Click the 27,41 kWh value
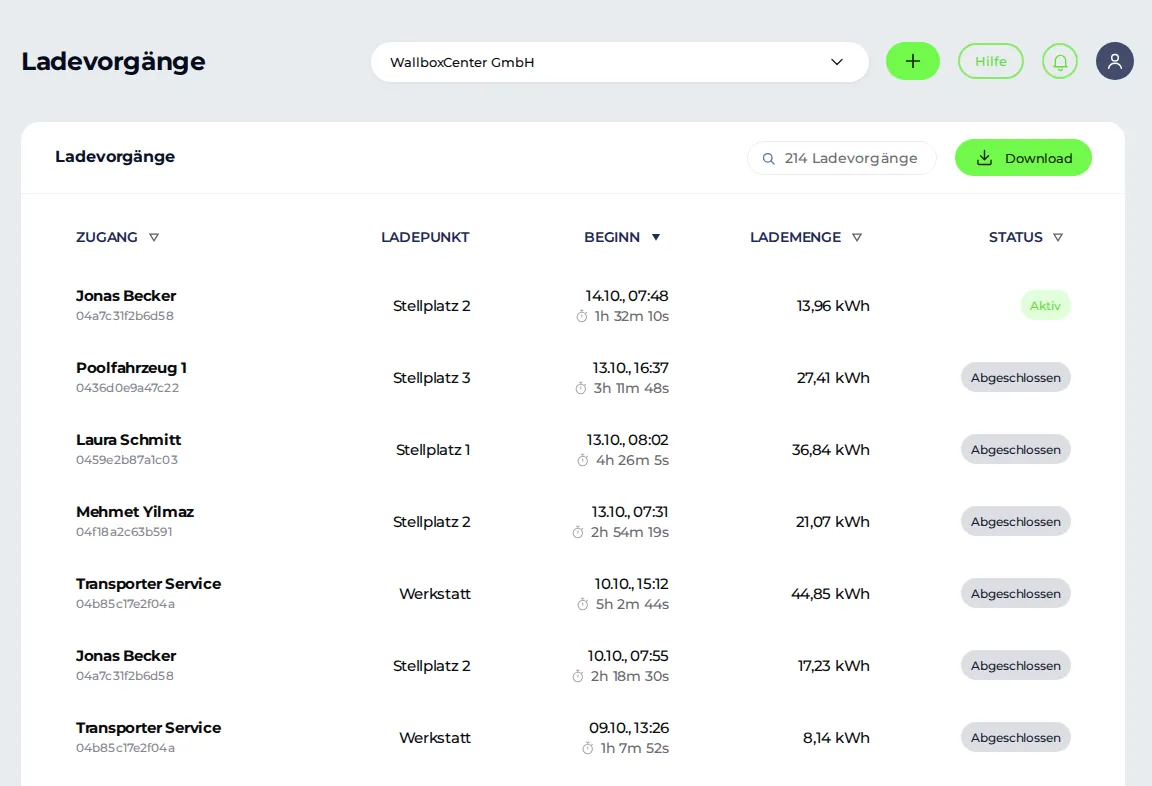The width and height of the screenshot is (1152, 786). 832,378
